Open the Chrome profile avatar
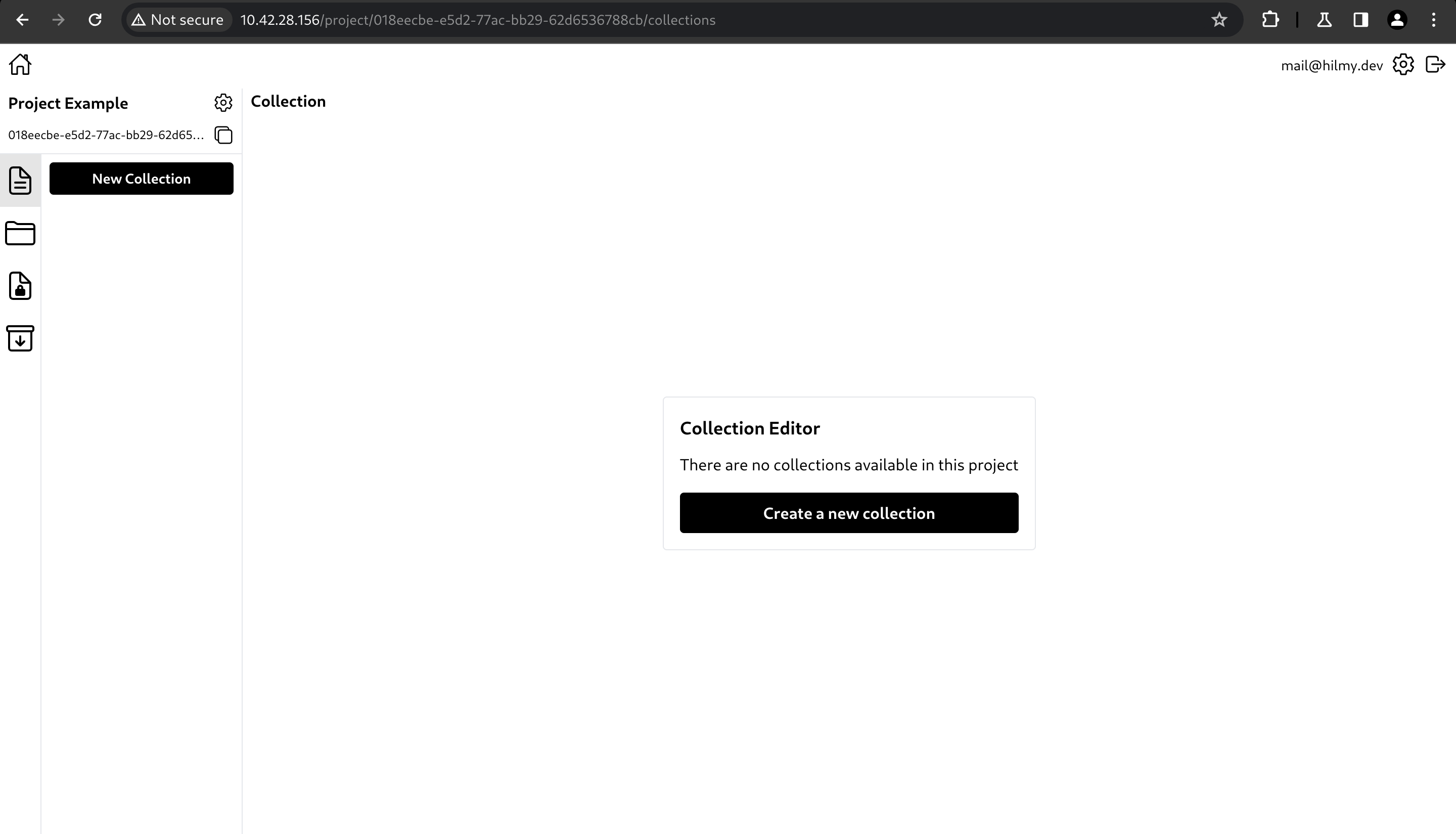Viewport: 1456px width, 834px height. (1397, 20)
